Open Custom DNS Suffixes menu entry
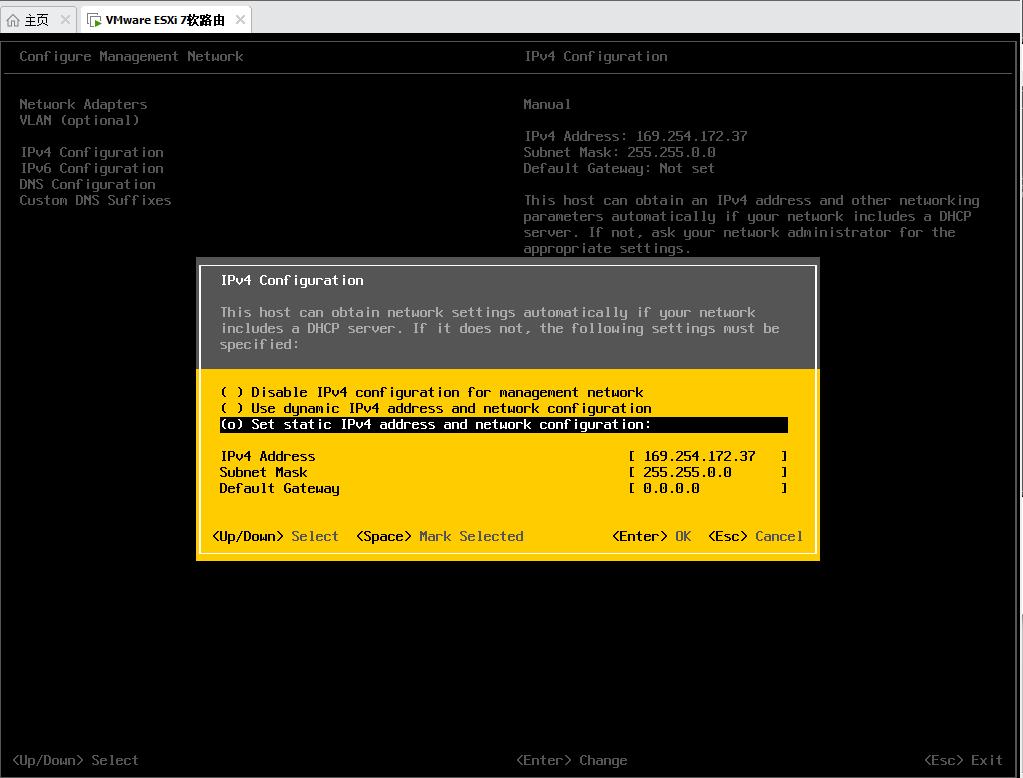This screenshot has height=778, width=1023. pos(95,200)
